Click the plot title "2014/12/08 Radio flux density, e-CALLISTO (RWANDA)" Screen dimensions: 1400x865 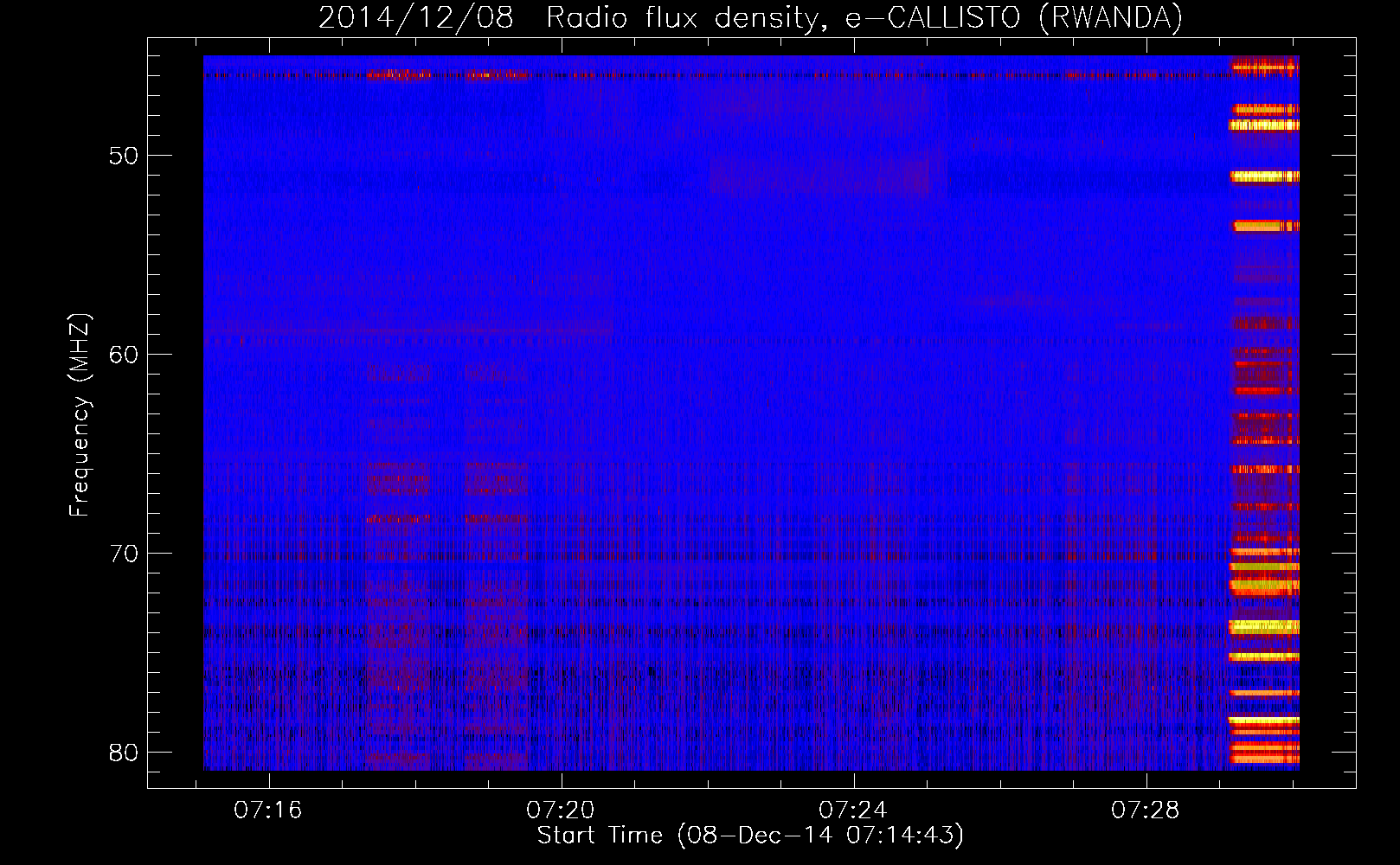(750, 17)
